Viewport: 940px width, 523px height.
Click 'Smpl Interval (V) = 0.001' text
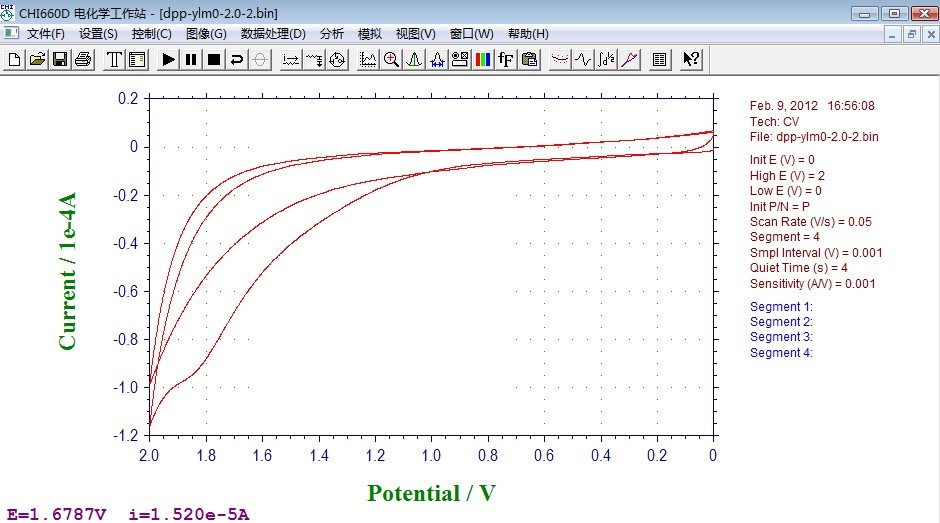coord(816,253)
